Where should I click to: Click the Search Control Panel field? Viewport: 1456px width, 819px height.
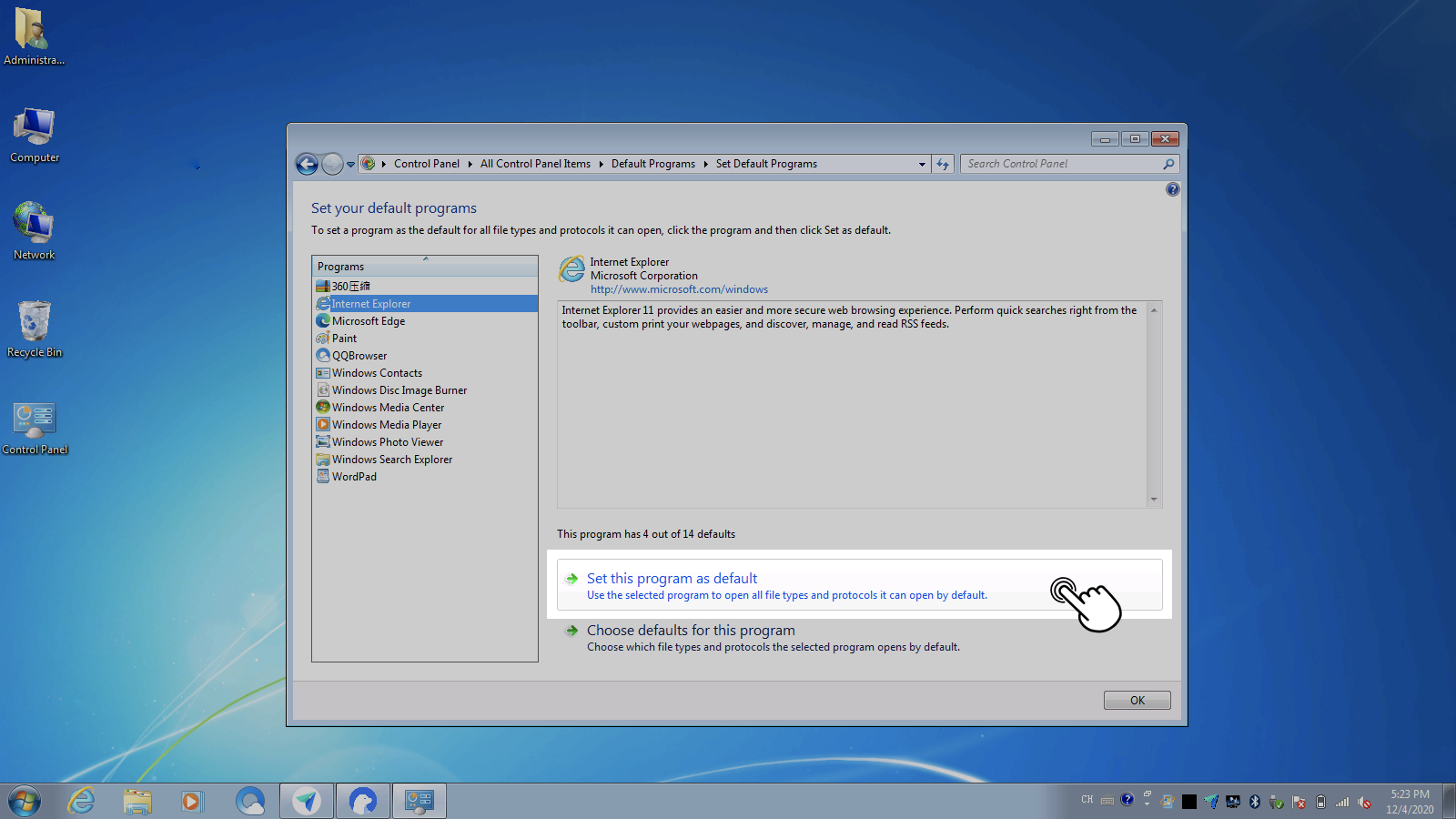coord(1069,164)
